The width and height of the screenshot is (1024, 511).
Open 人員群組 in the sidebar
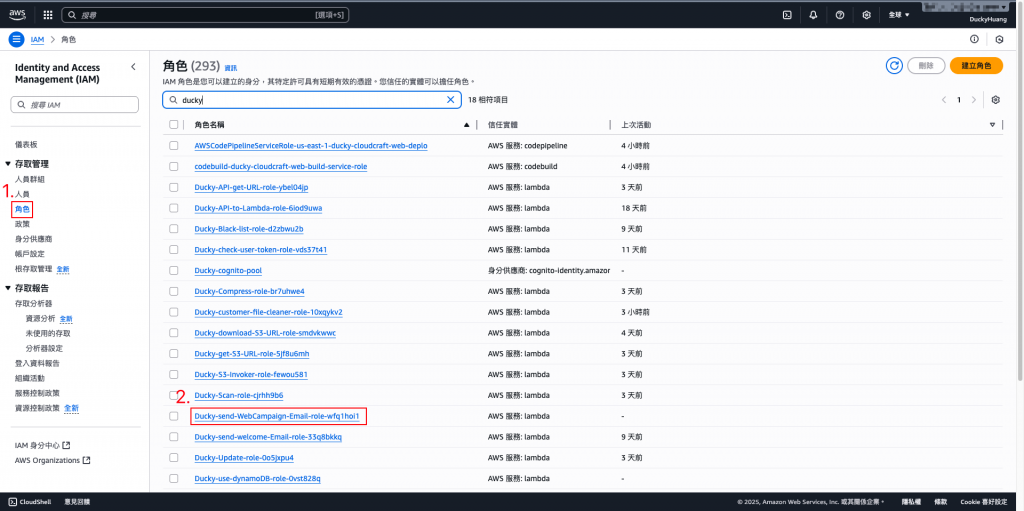coord(29,179)
